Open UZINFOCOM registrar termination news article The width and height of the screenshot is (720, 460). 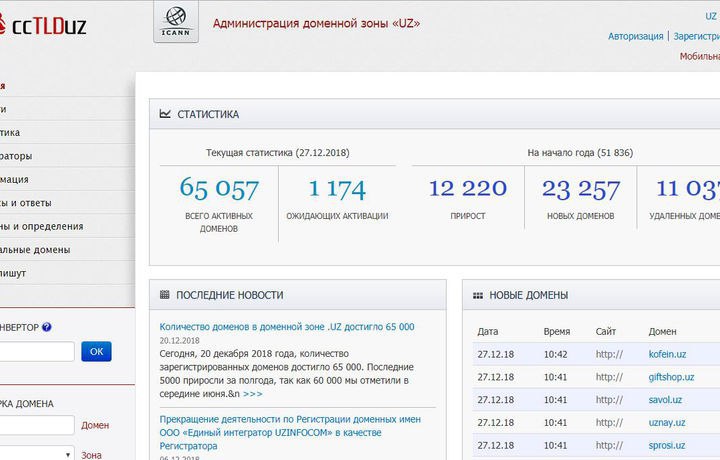pos(290,432)
